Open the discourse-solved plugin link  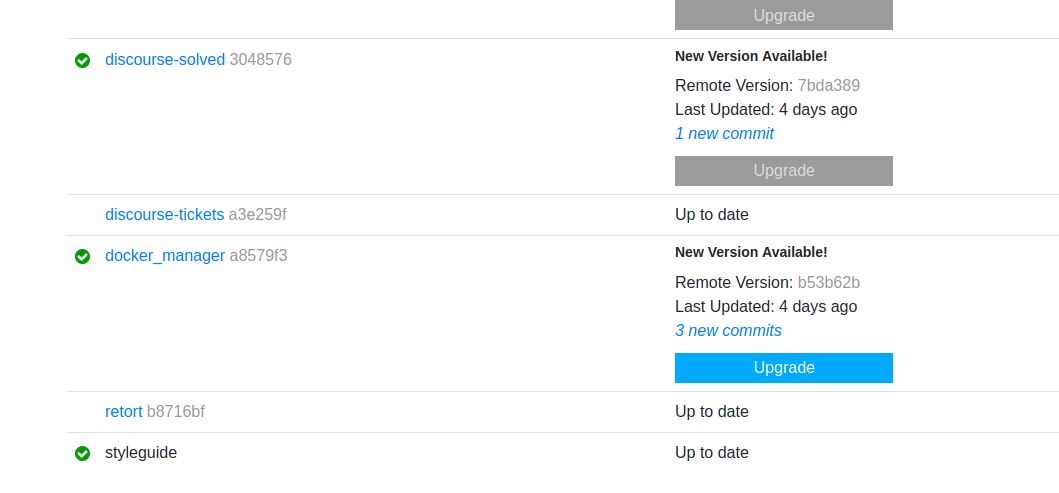[x=165, y=60]
